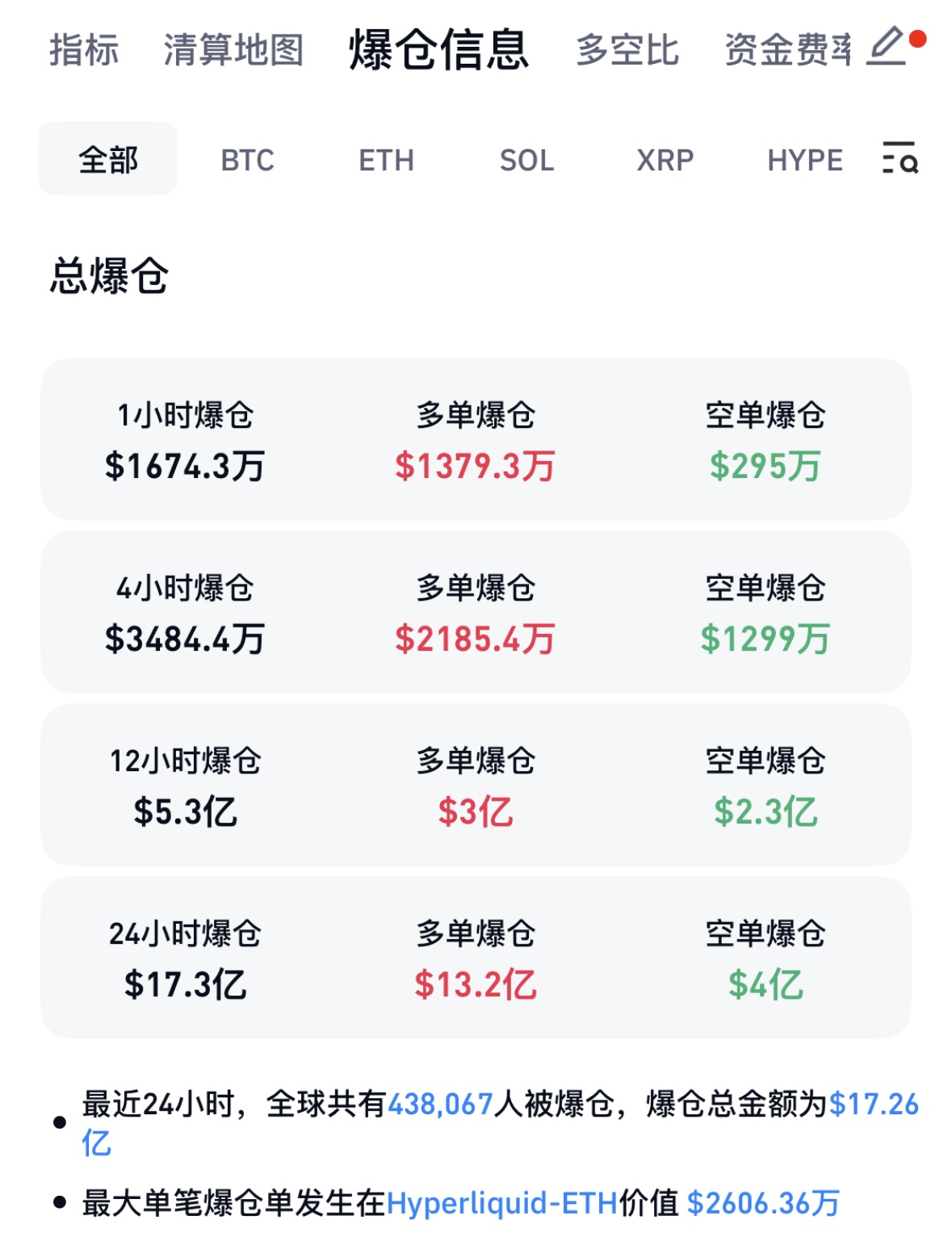Tap the 4小时爆仓 summary card

click(x=476, y=612)
